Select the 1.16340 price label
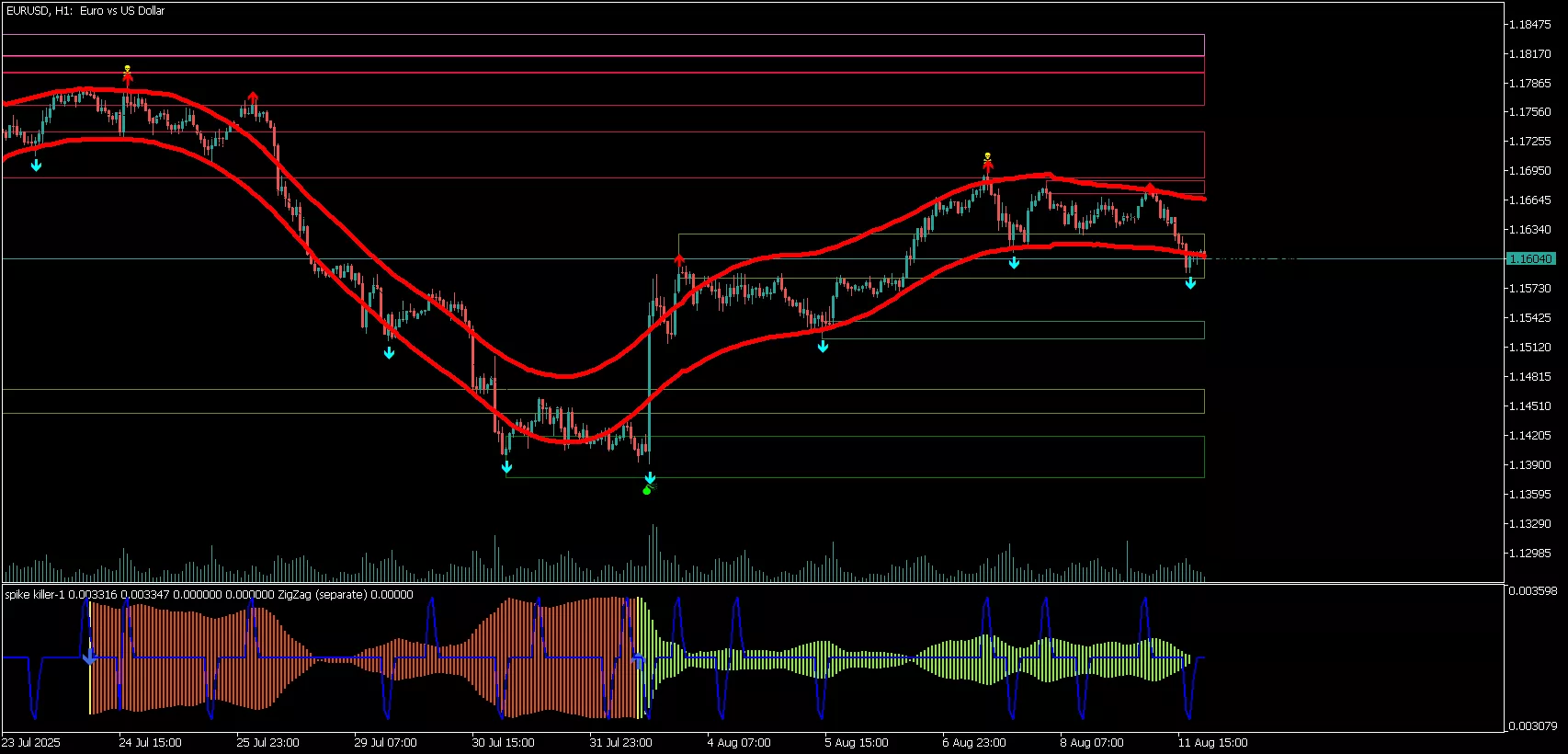The width and height of the screenshot is (1568, 754). pyautogui.click(x=1530, y=230)
